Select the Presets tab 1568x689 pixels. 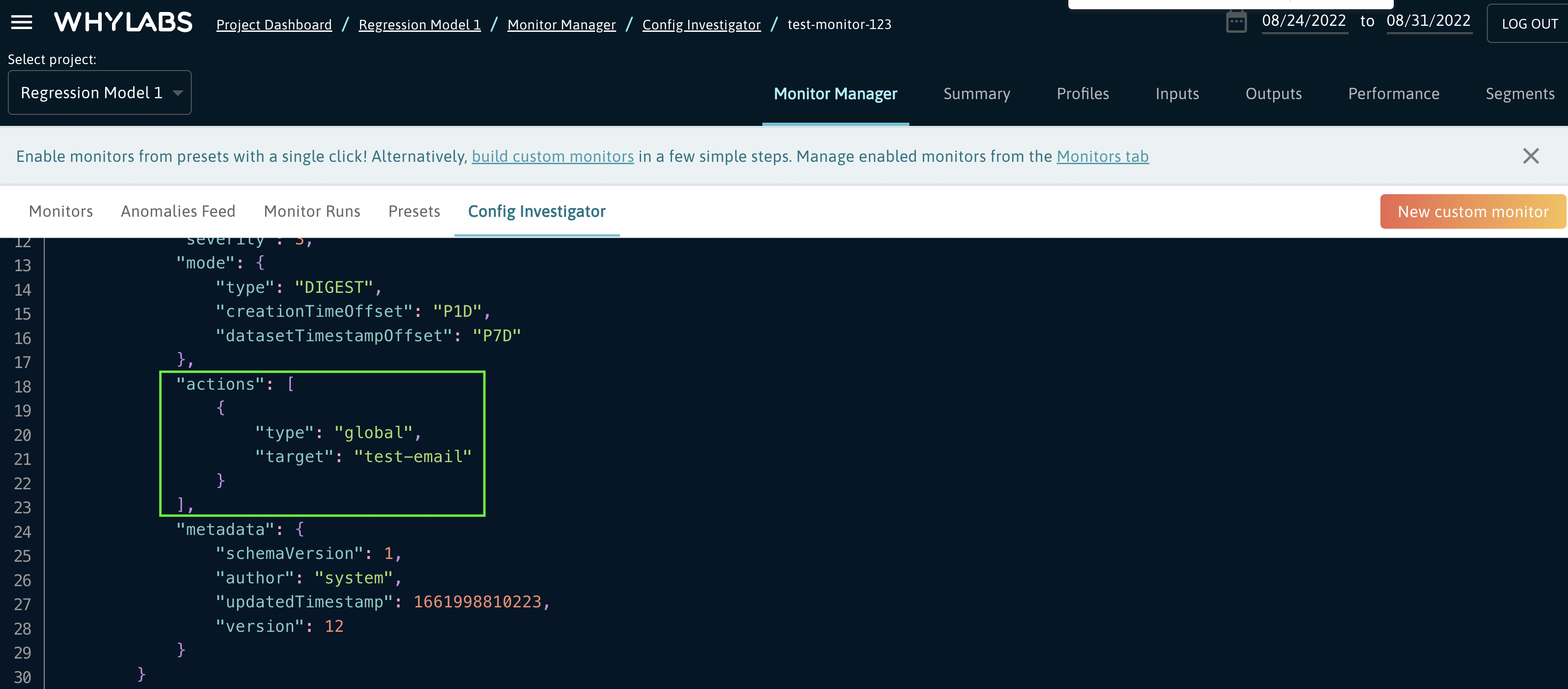(414, 211)
